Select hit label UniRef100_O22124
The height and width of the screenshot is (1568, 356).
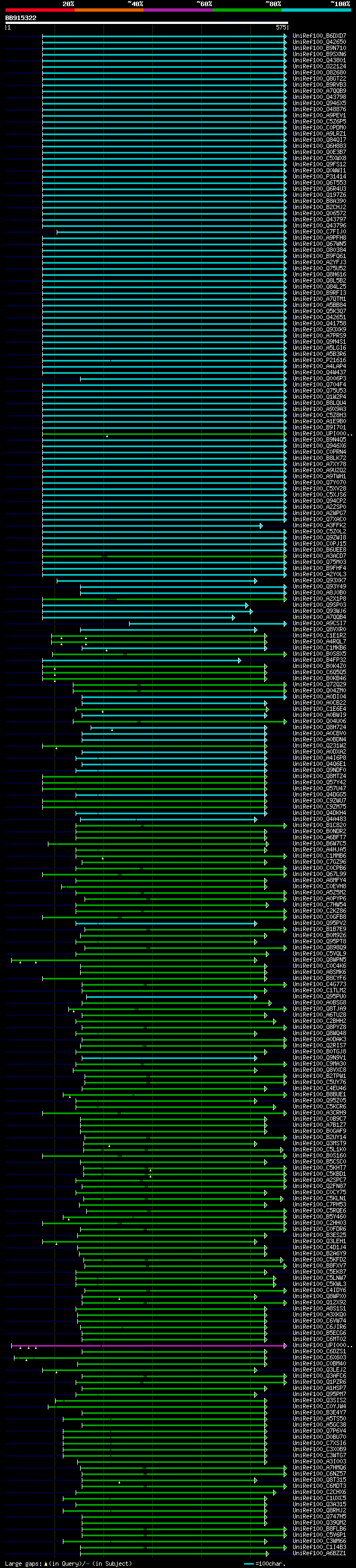[x=319, y=66]
